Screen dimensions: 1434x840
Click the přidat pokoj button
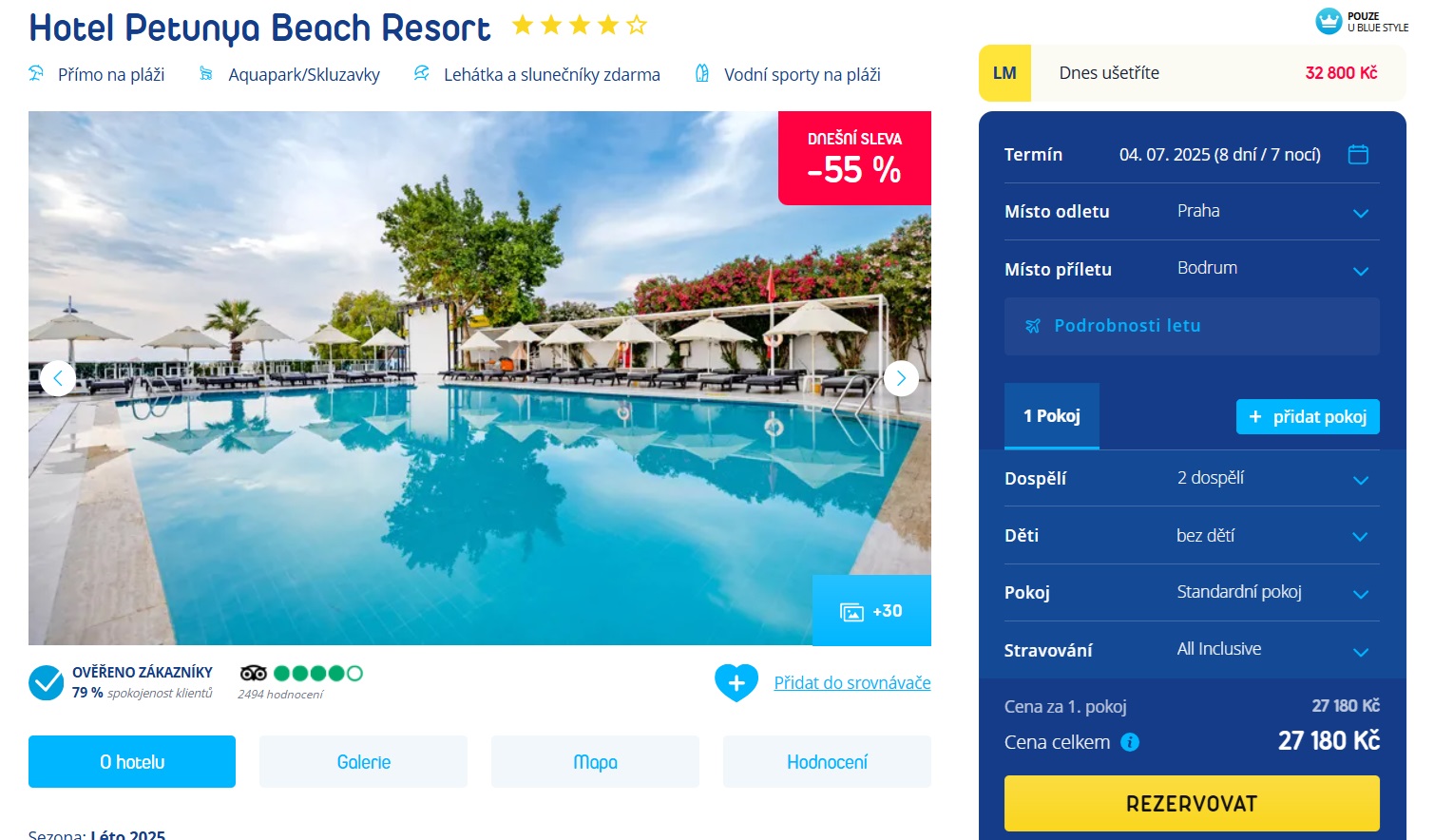(1308, 416)
